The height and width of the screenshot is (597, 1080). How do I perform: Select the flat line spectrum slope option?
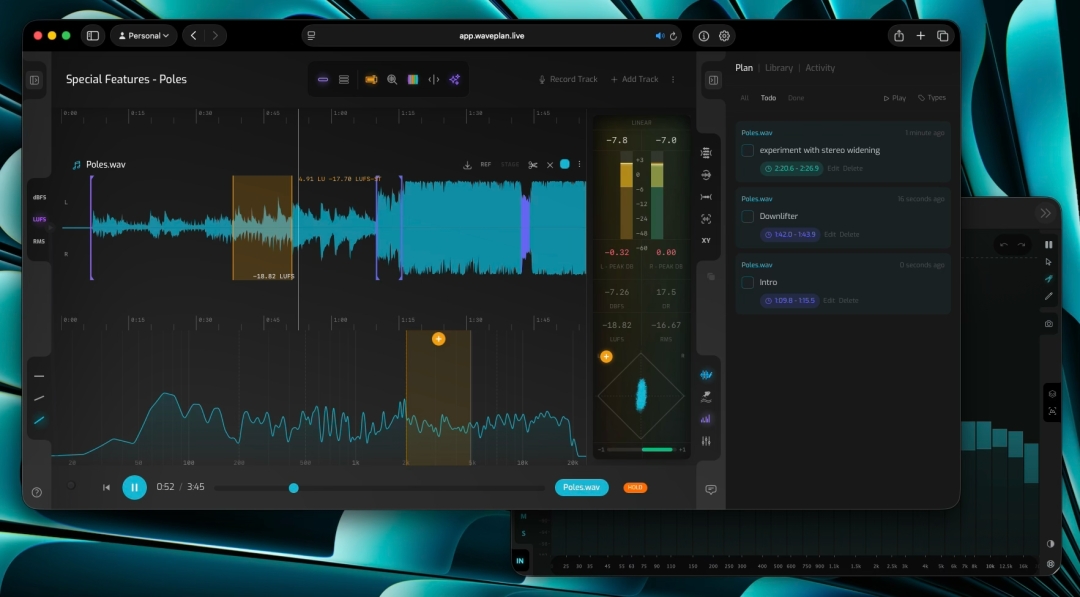39,376
